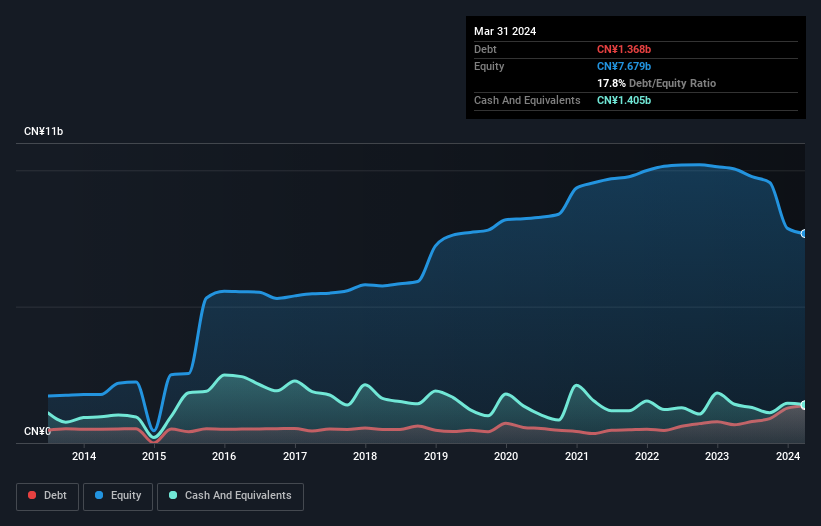Click the blue Equity legend dot
Viewport: 821px width, 526px height.
pyautogui.click(x=99, y=495)
